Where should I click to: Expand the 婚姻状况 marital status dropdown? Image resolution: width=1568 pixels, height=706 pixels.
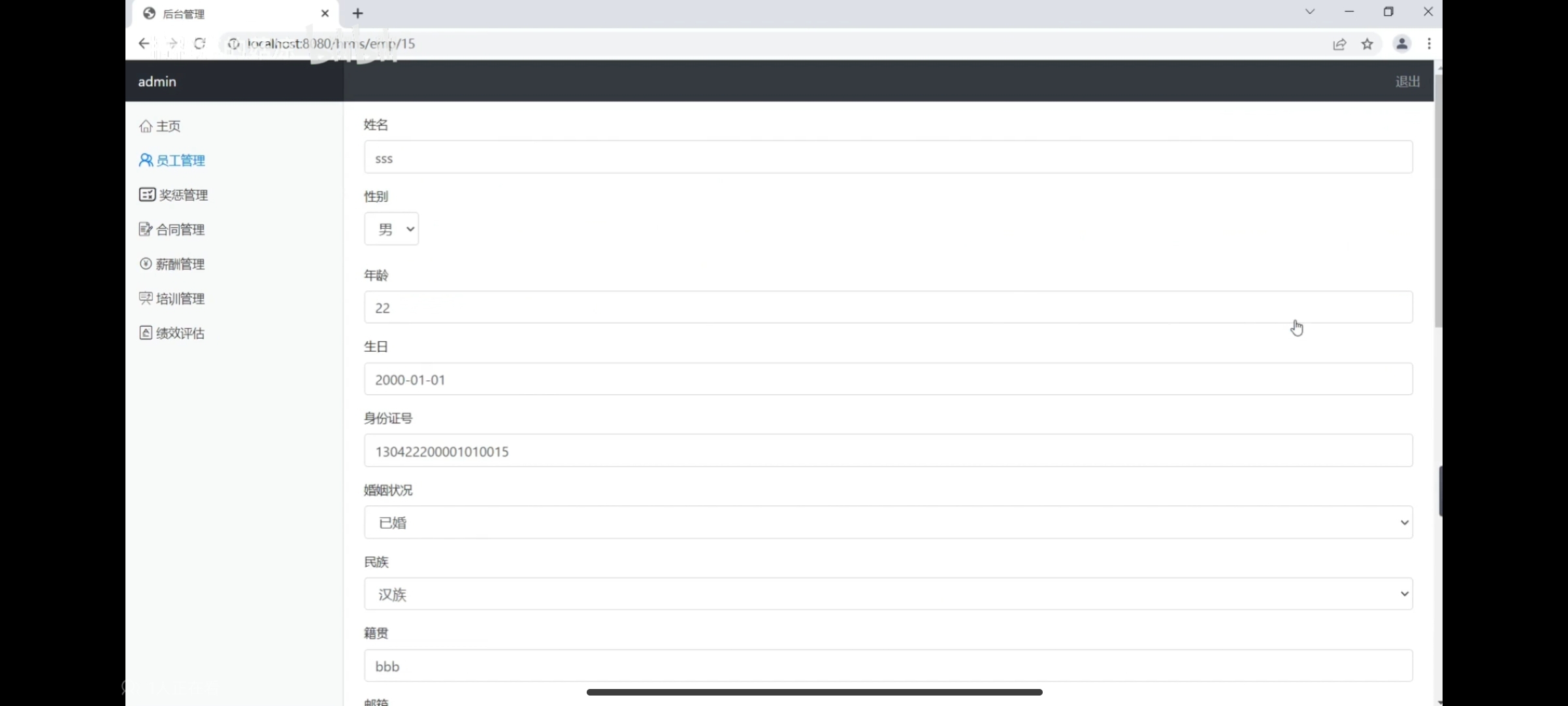[x=888, y=522]
